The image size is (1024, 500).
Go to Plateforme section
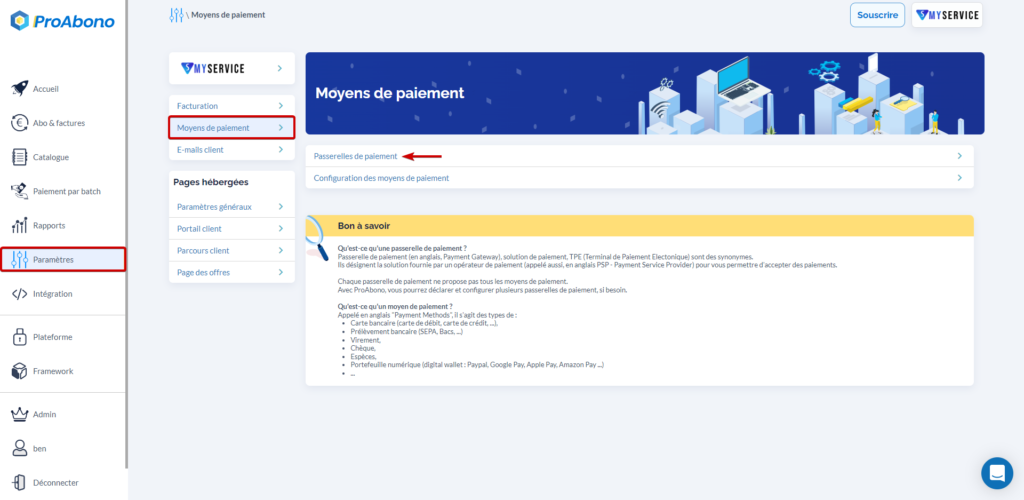click(x=52, y=337)
